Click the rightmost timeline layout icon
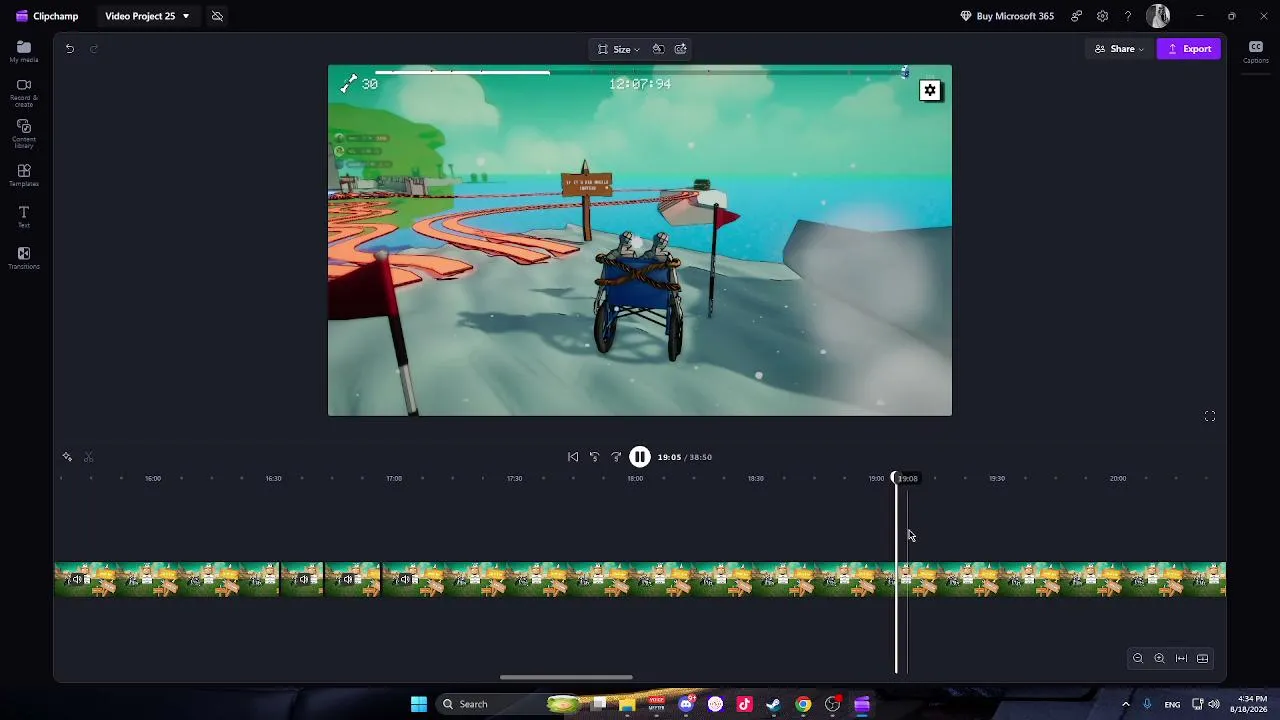 click(x=1203, y=658)
